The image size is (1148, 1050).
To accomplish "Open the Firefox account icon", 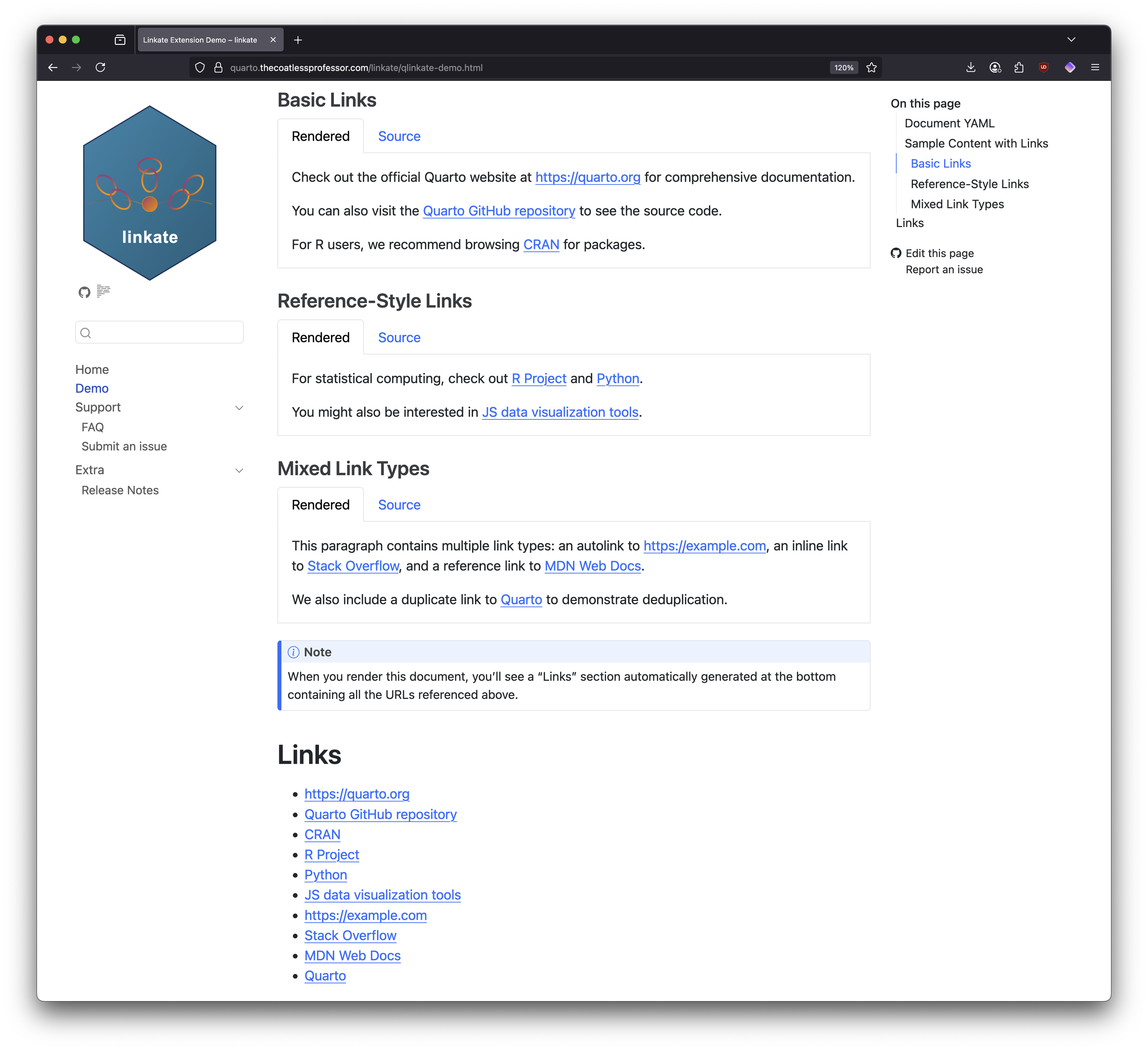I will coord(995,67).
